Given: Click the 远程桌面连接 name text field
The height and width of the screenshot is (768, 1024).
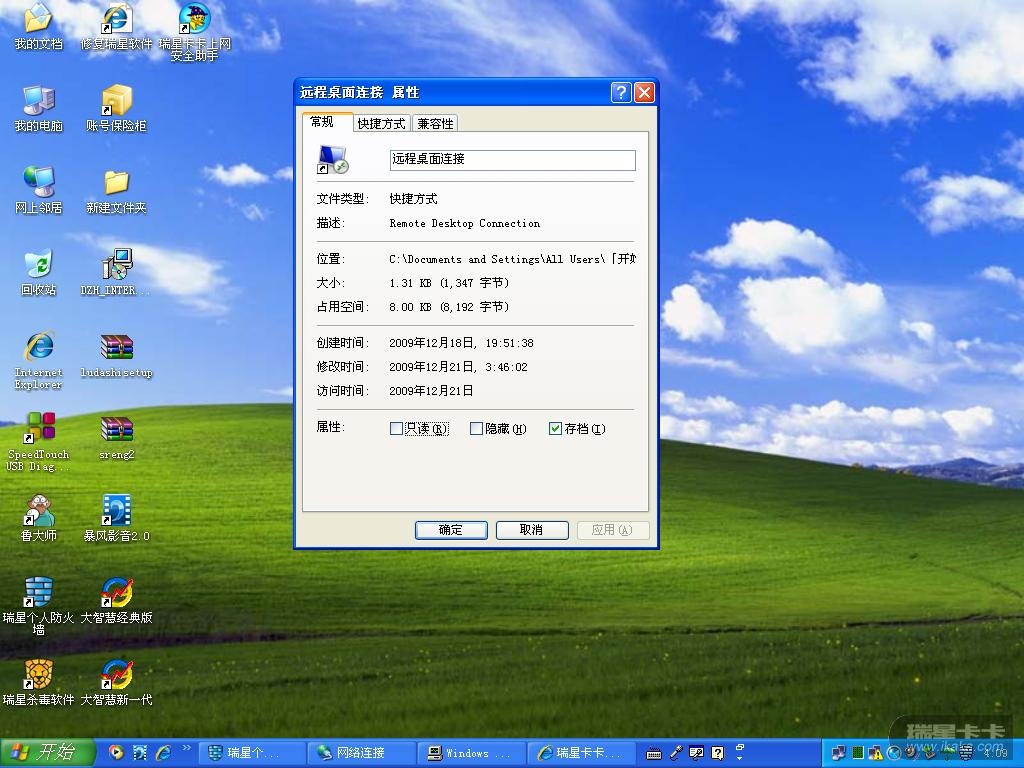Looking at the screenshot, I should [x=512, y=160].
